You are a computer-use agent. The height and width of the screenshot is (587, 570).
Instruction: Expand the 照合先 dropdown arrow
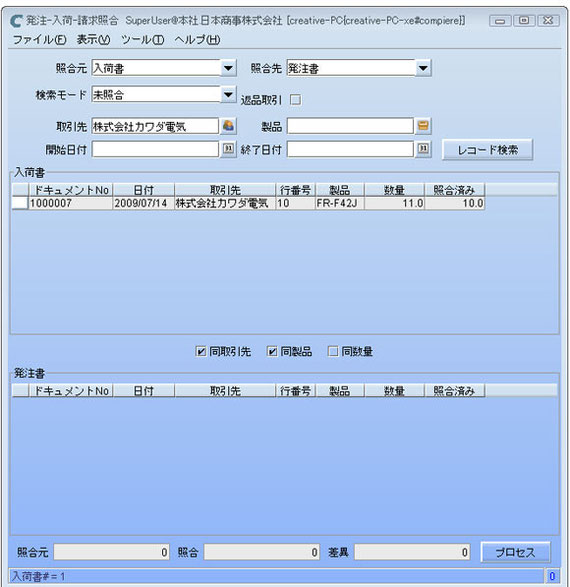423,68
